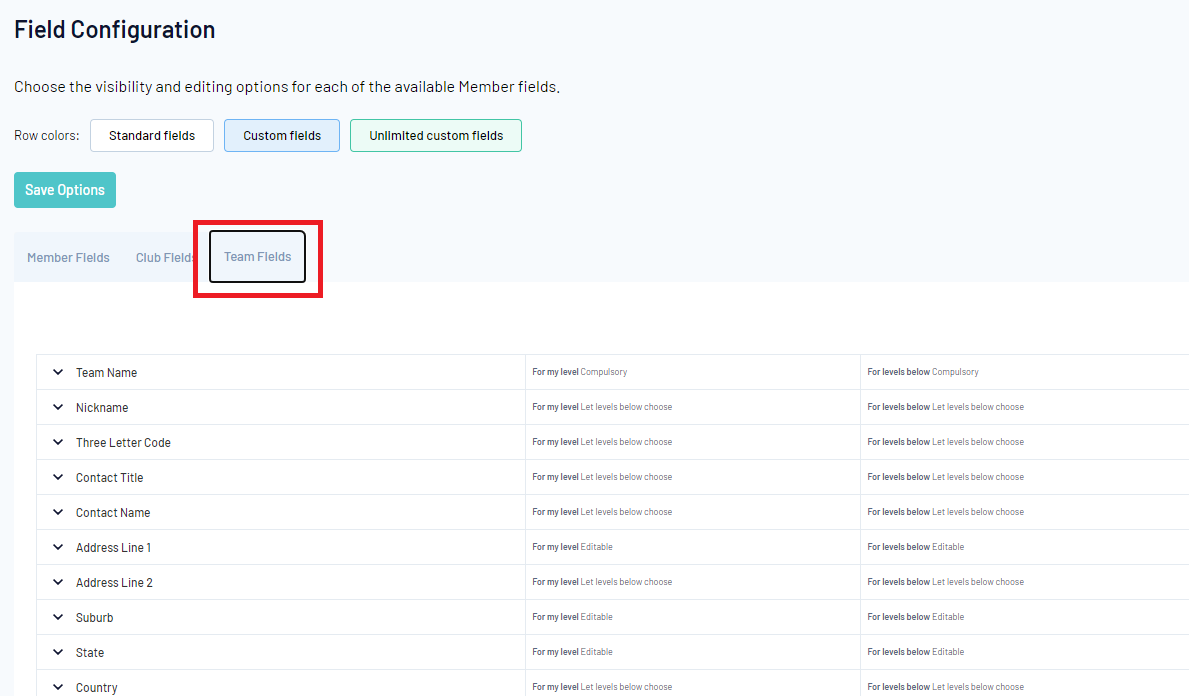Switch to the Club Fields tab

(165, 258)
